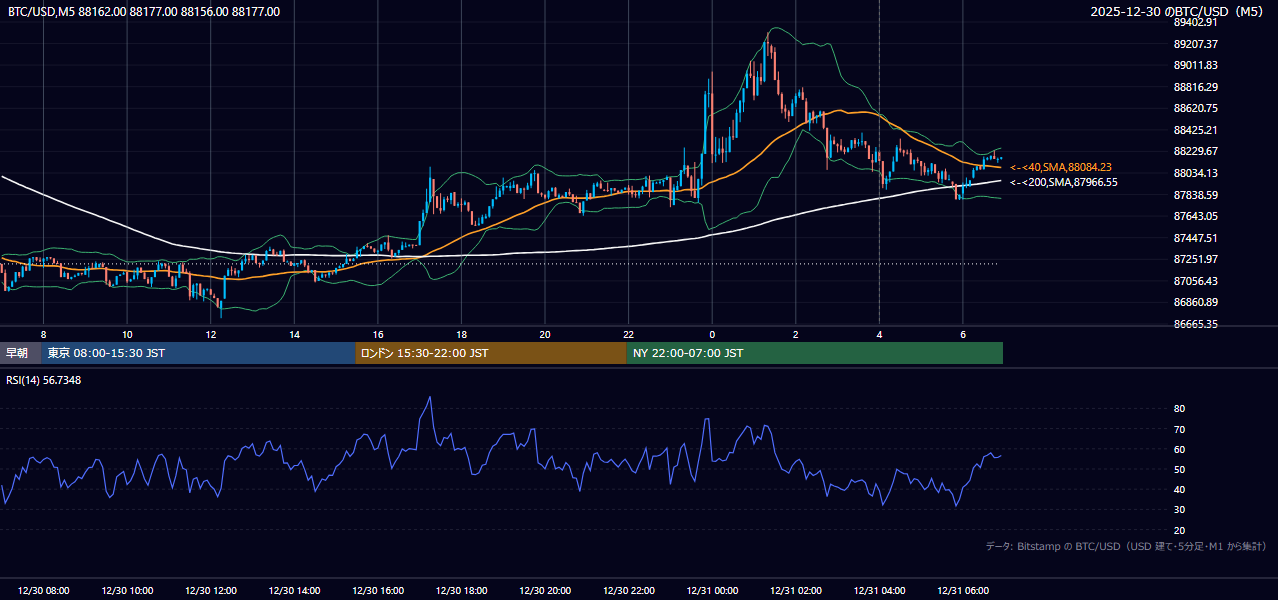The width and height of the screenshot is (1278, 600).
Task: Click the 12/31 00:00 time label
Action: pyautogui.click(x=712, y=591)
